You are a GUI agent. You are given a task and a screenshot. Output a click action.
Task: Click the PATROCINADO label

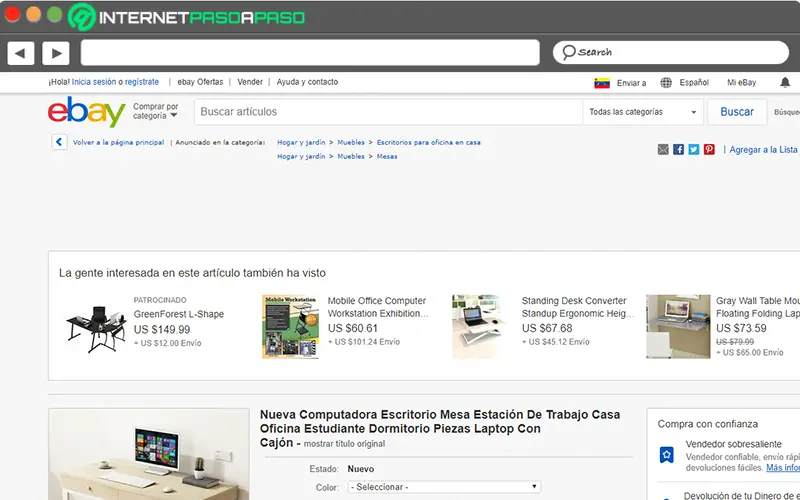pyautogui.click(x=160, y=300)
